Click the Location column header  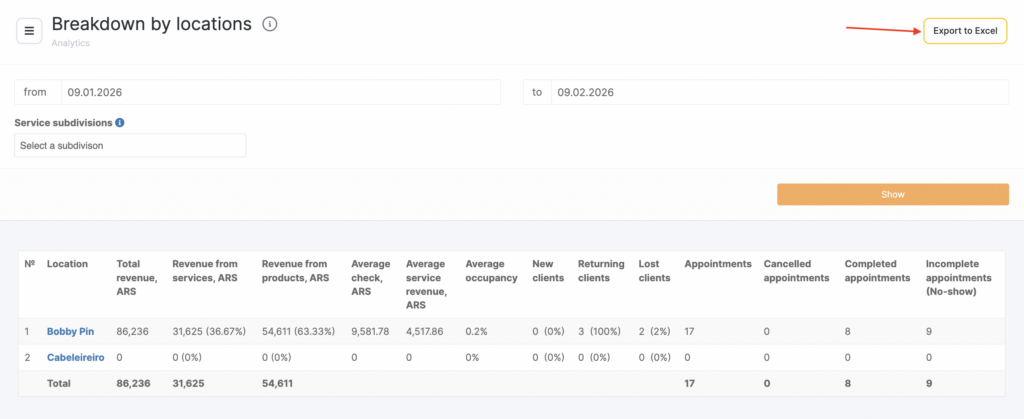(67, 264)
